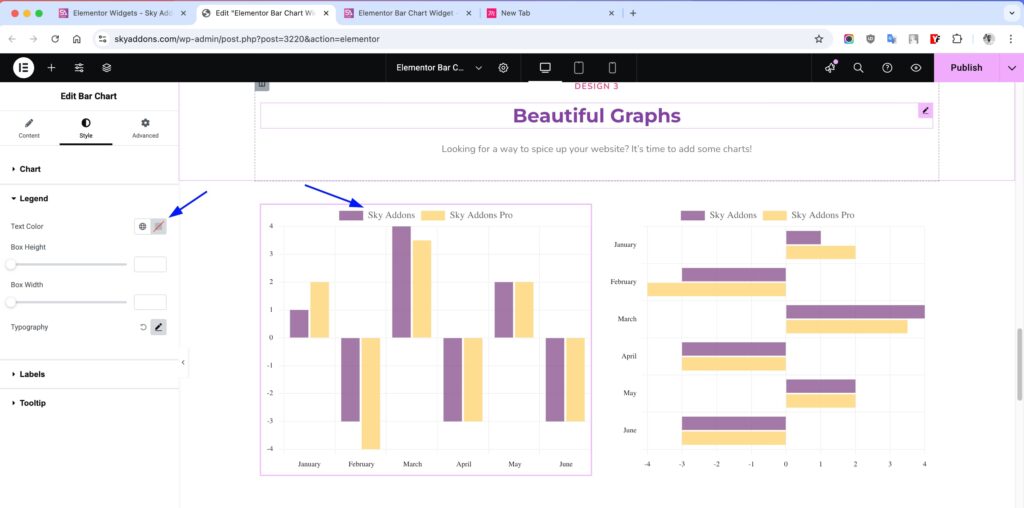The width and height of the screenshot is (1024, 508).
Task: Open the help question mark icon
Action: 887,67
